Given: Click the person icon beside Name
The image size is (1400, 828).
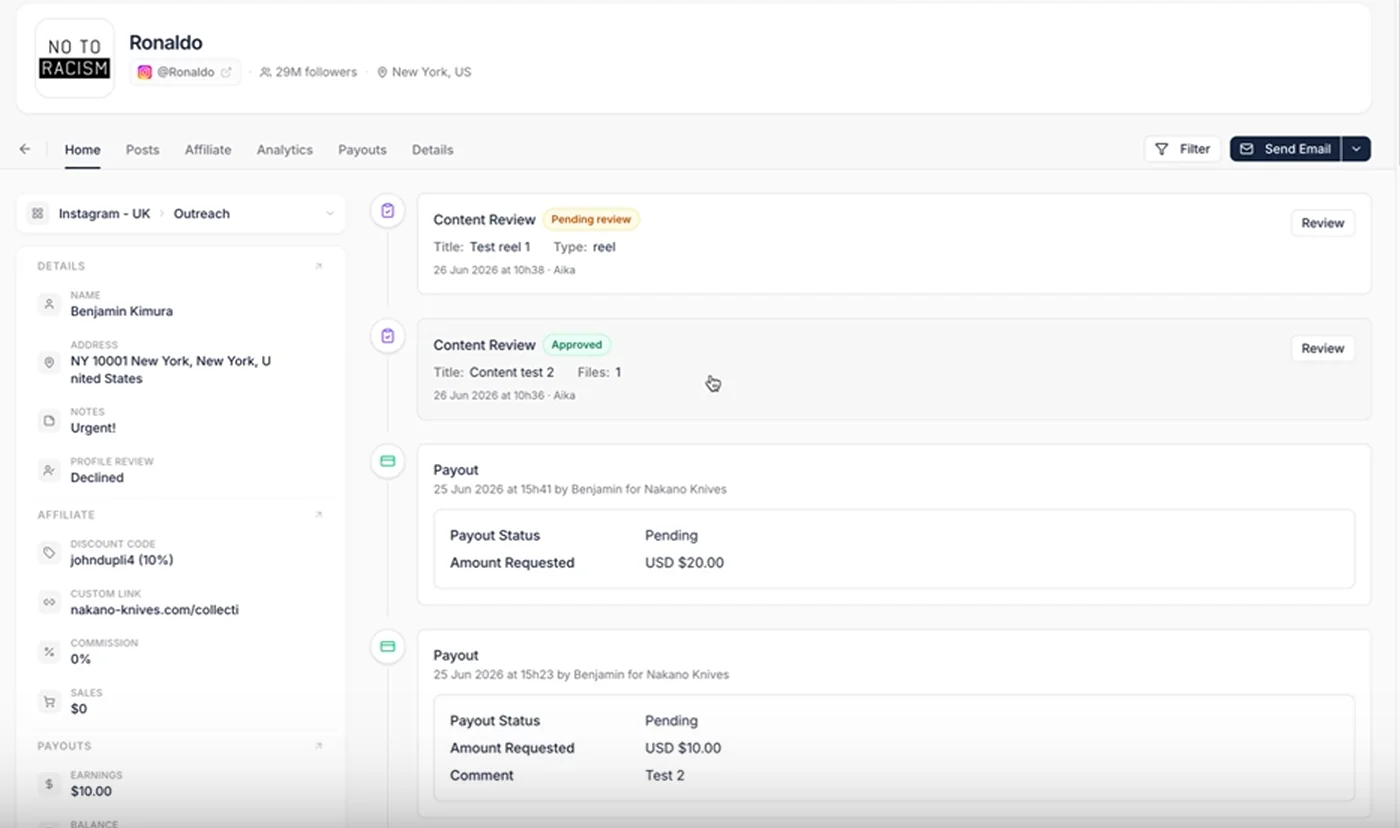Looking at the screenshot, I should click(49, 304).
